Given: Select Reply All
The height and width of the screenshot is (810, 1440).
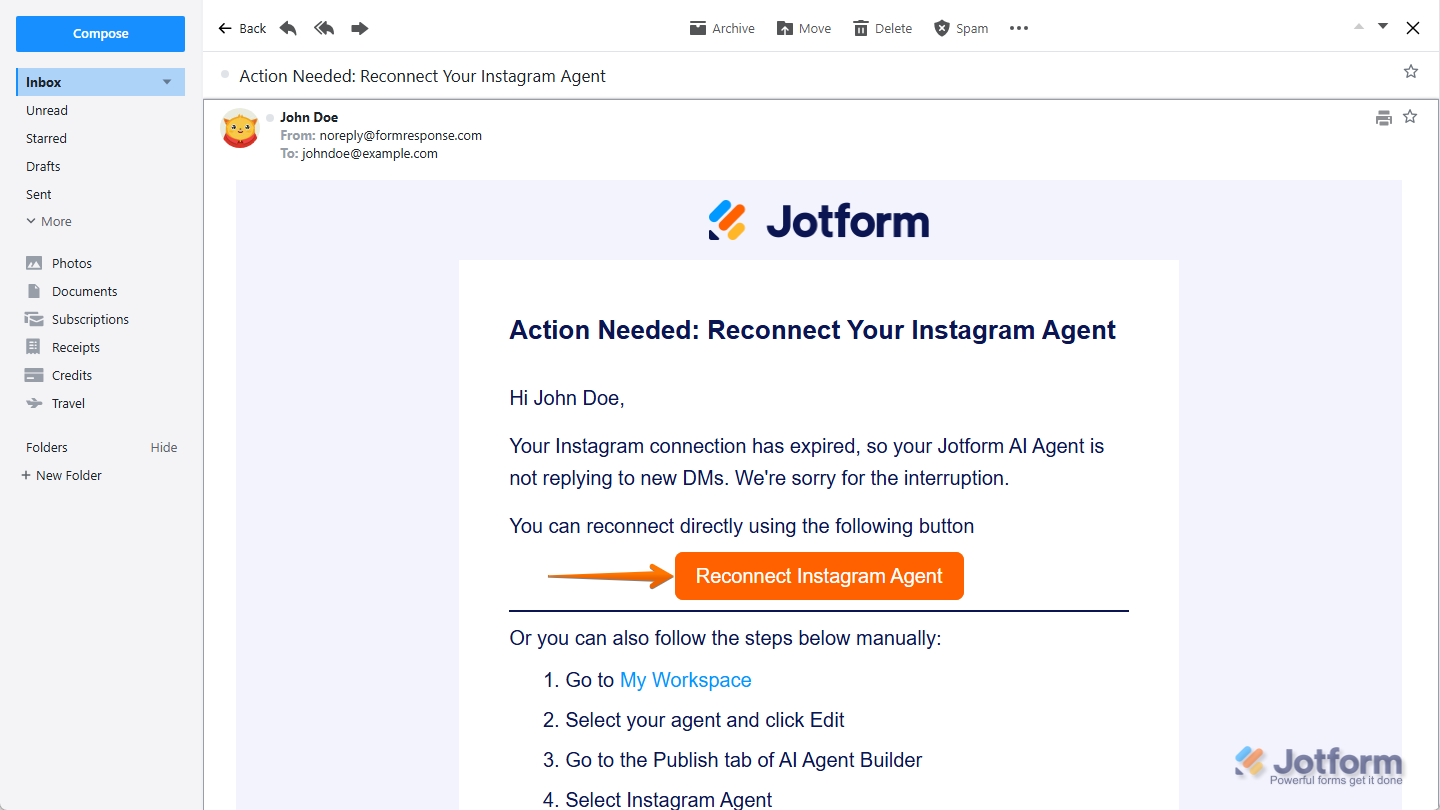Looking at the screenshot, I should point(323,27).
